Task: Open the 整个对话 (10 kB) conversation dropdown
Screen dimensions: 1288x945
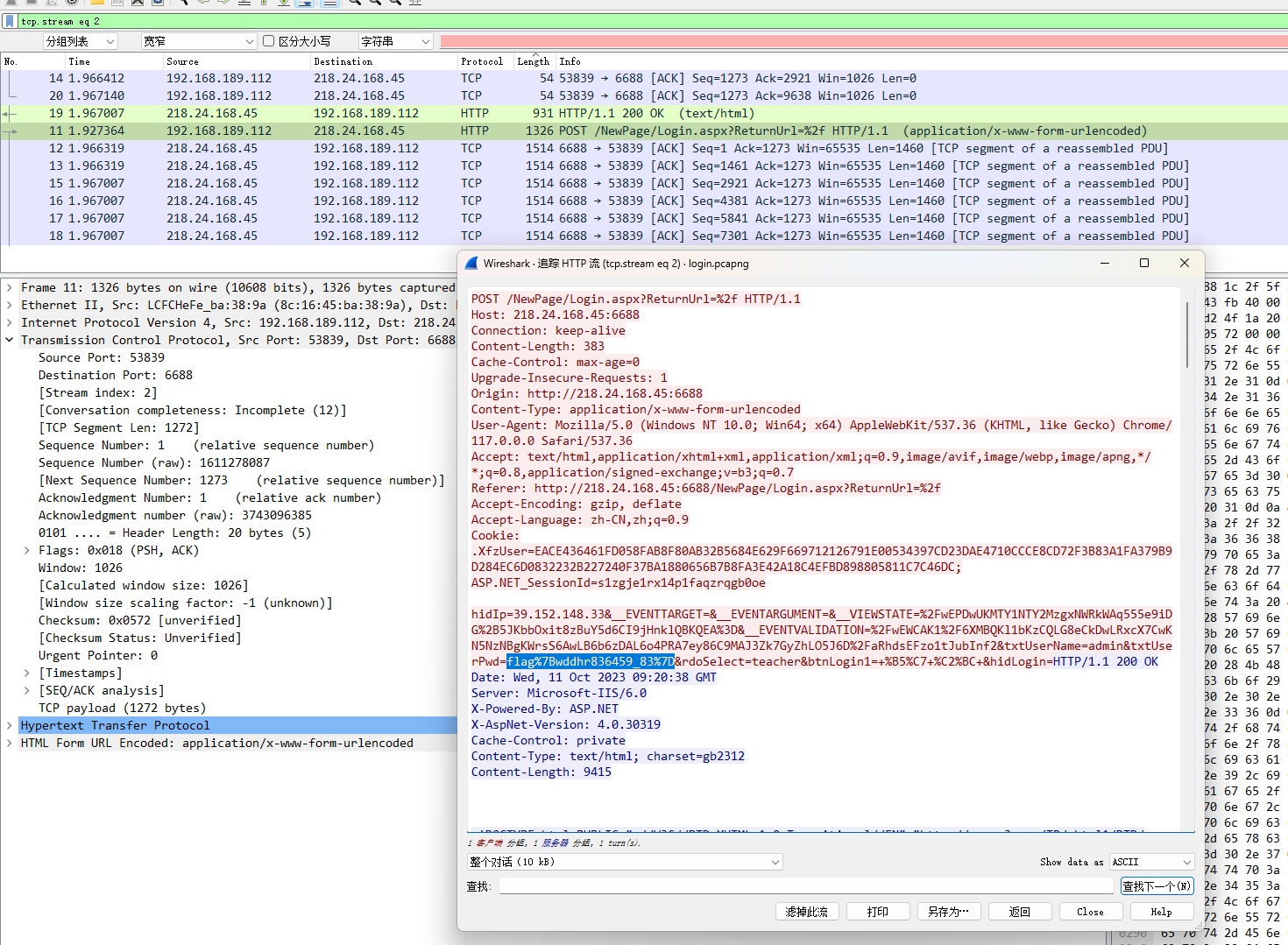Action: tap(625, 862)
